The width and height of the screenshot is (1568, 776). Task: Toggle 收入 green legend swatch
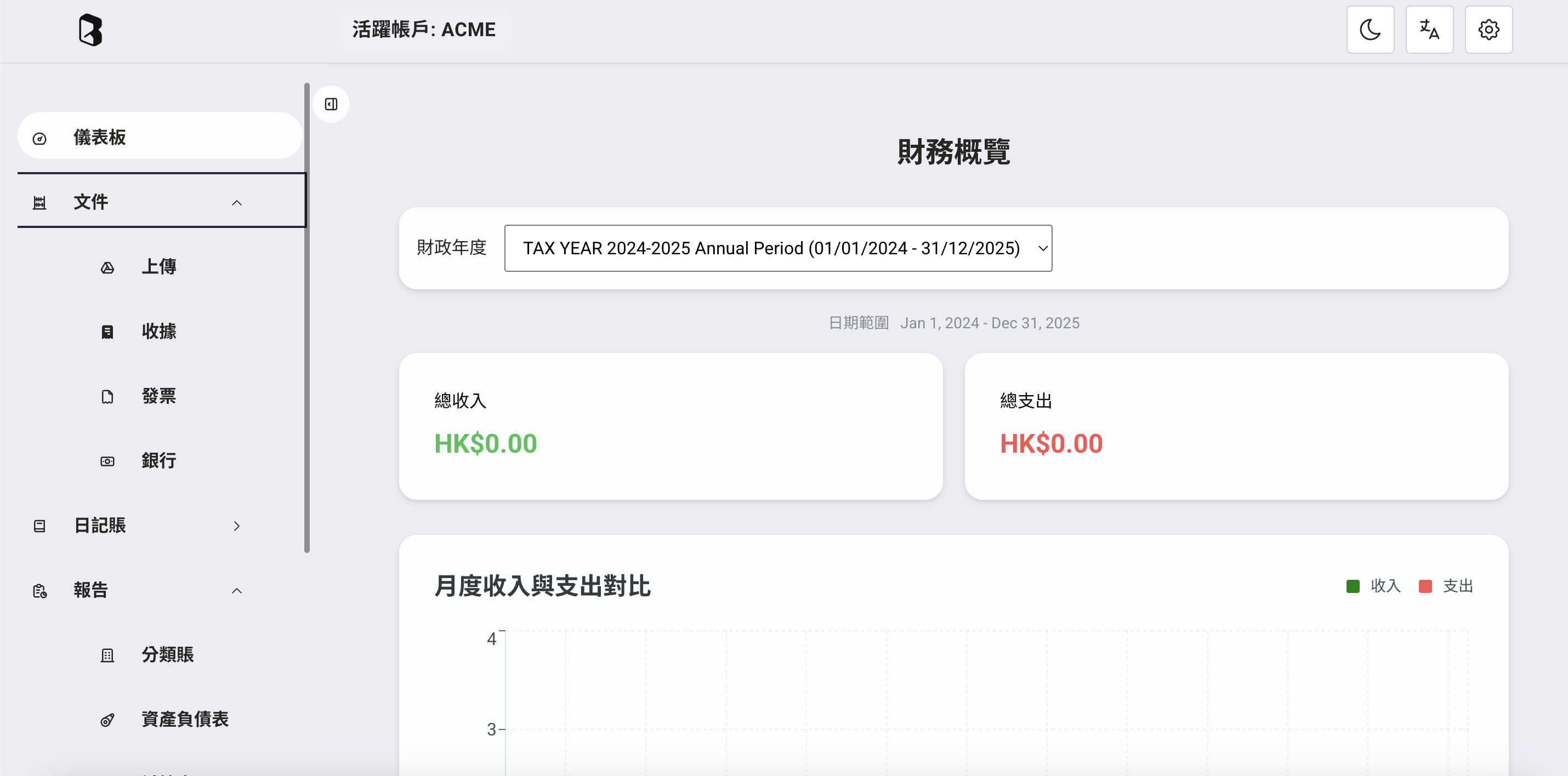[x=1353, y=586]
